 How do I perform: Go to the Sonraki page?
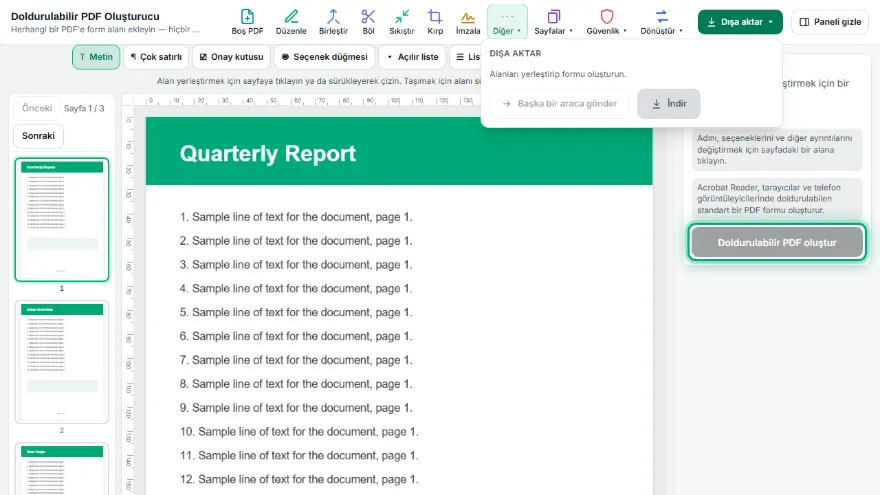click(x=38, y=136)
